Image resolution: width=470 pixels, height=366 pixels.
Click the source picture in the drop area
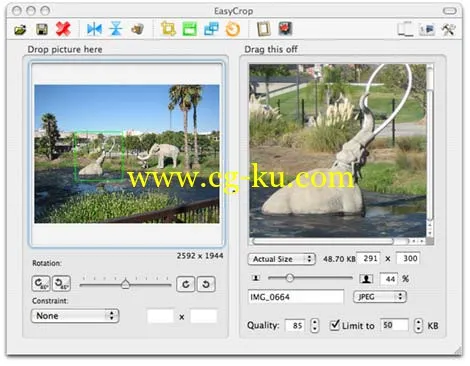127,154
